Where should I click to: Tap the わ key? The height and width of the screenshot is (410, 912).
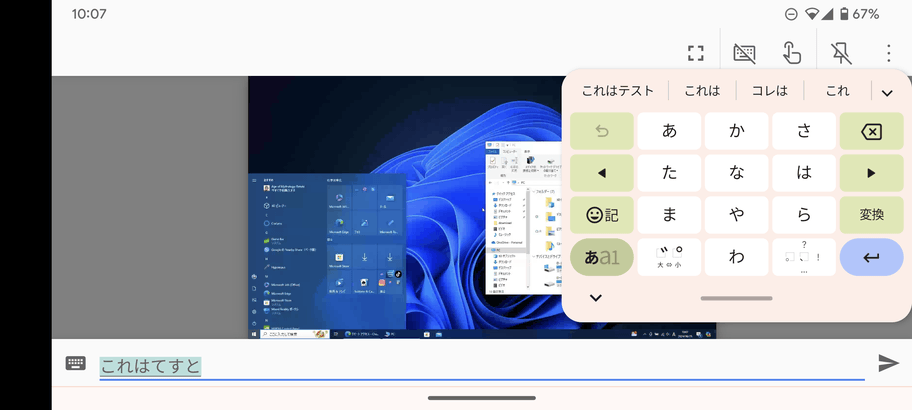pos(737,257)
